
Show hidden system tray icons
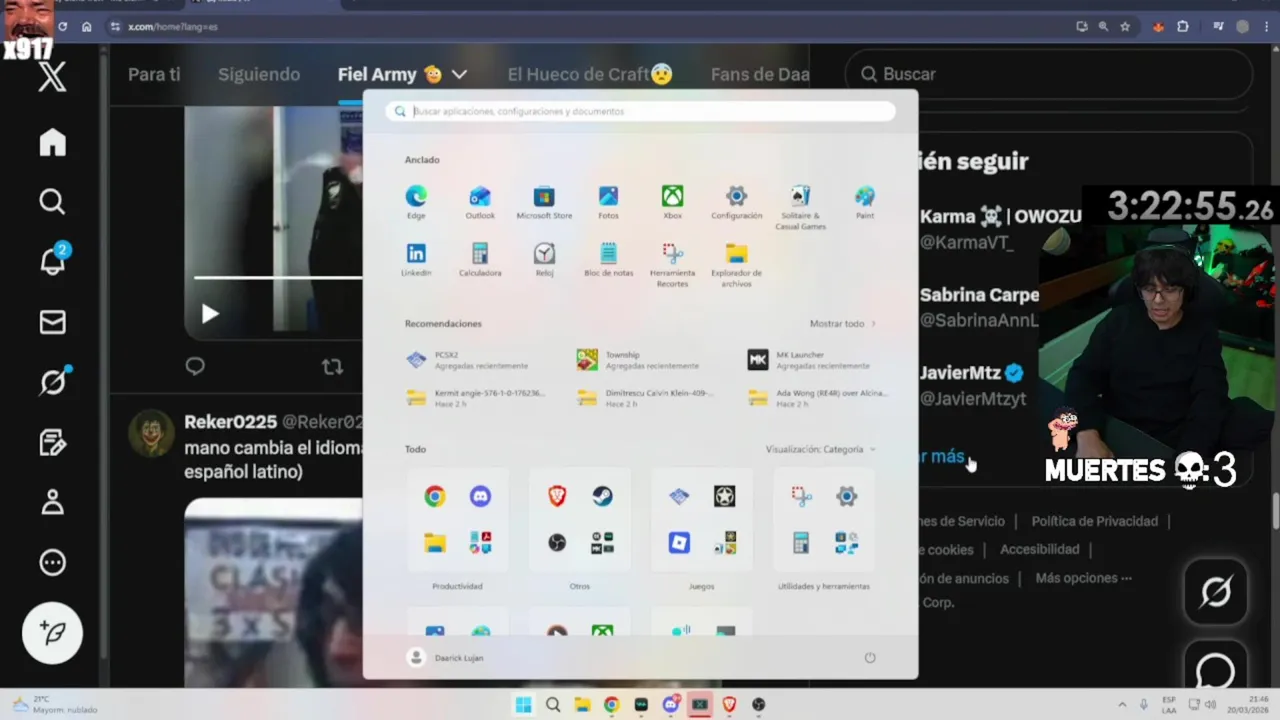click(x=1121, y=705)
